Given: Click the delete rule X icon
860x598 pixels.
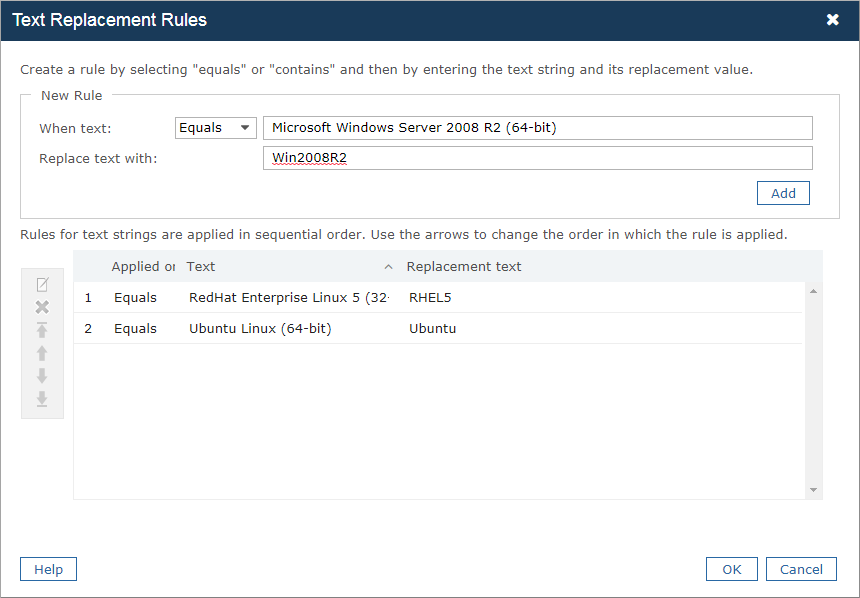Looking at the screenshot, I should tap(42, 307).
